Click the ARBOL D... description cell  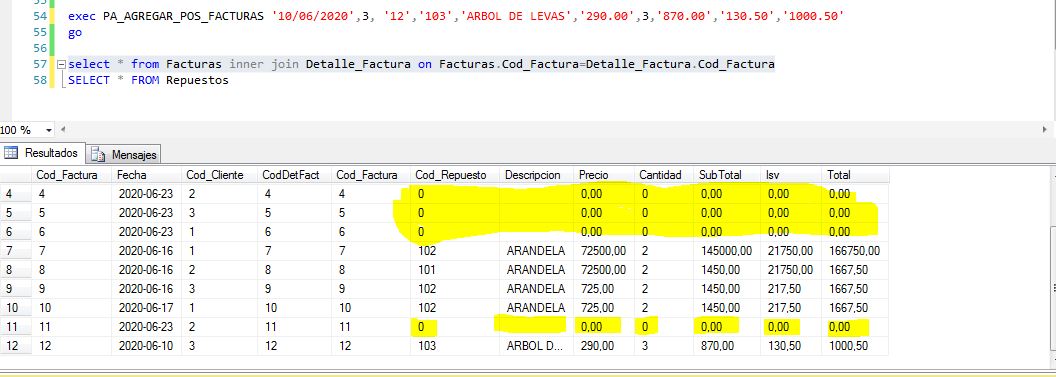click(536, 346)
